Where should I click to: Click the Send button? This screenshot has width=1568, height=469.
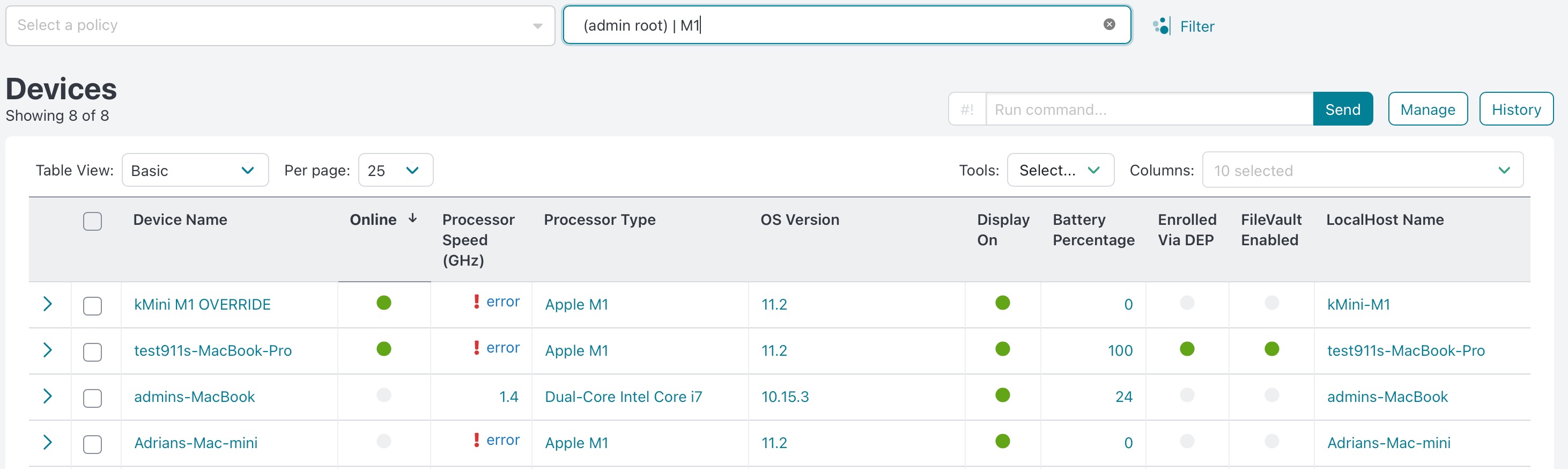pos(1342,109)
